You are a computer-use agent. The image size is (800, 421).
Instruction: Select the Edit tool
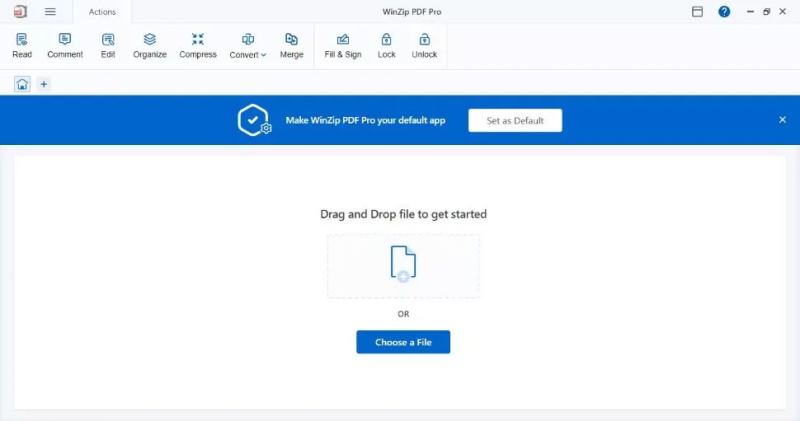coord(108,46)
